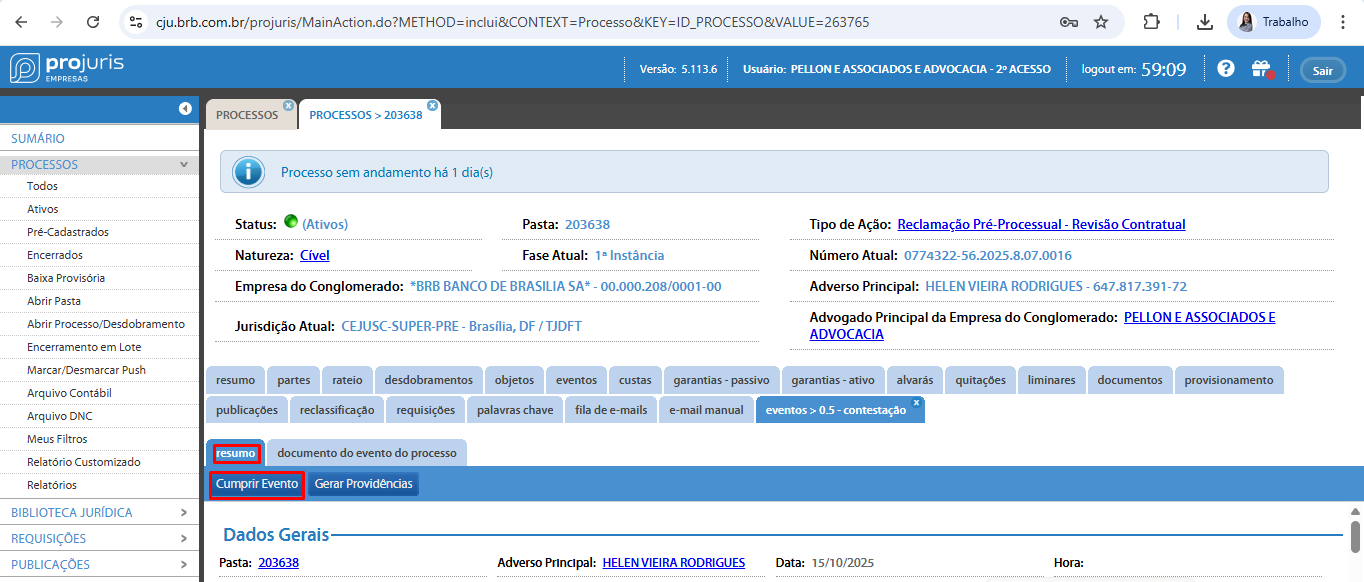Screen dimensions: 1364x582
Task: Click the blue info alert icon
Action: (x=248, y=172)
